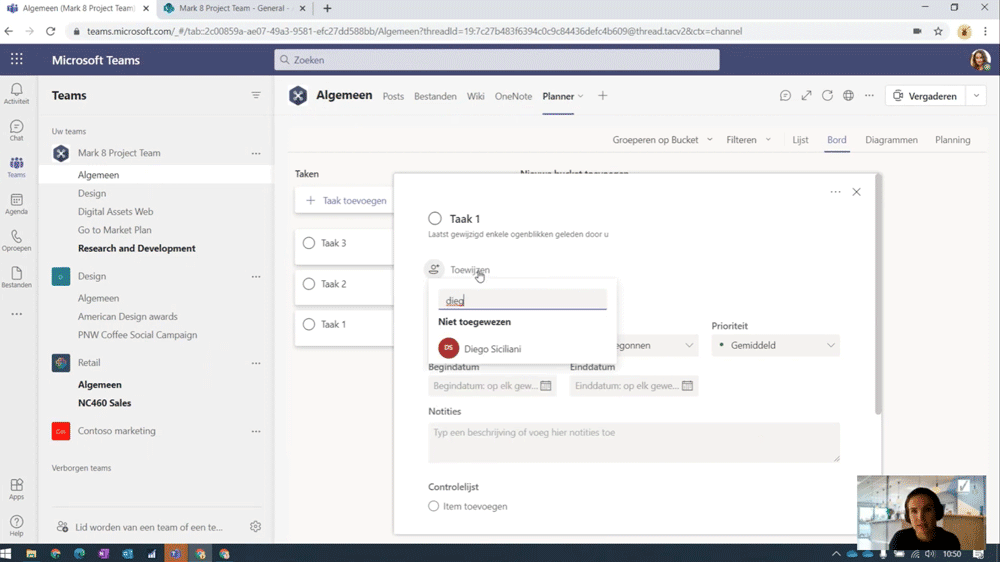This screenshot has width=1000, height=562.
Task: Mark Taak 3 as complete
Action: tap(309, 243)
